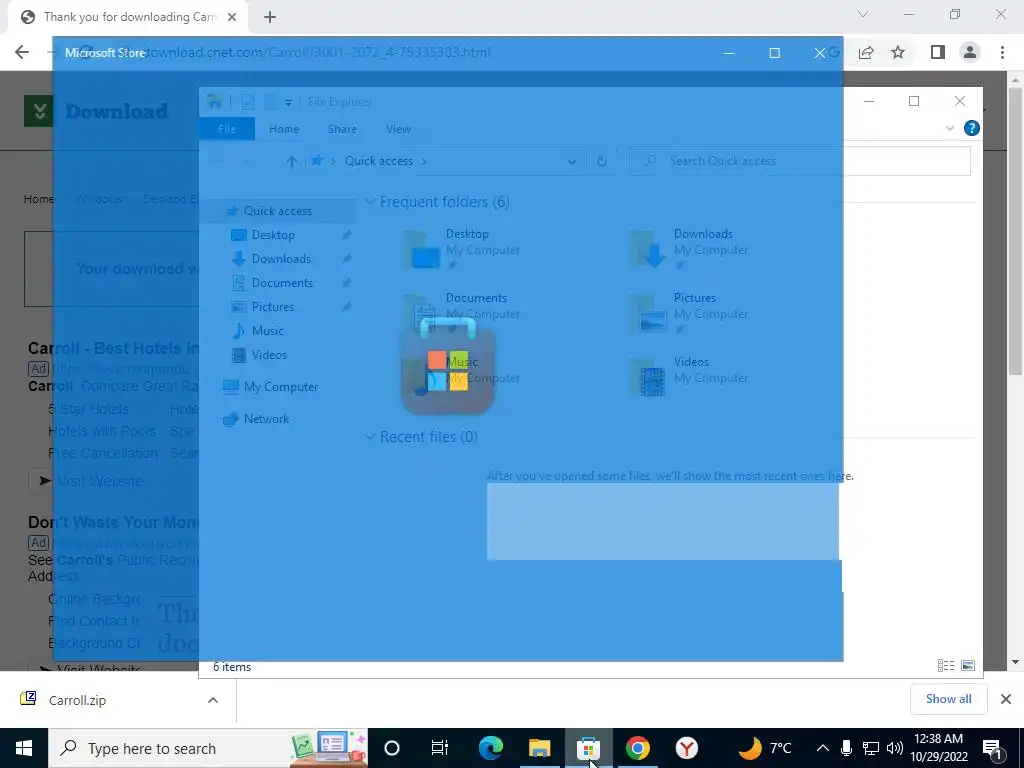Open Task View on the taskbar
Viewport: 1024px width, 768px height.
(440, 748)
